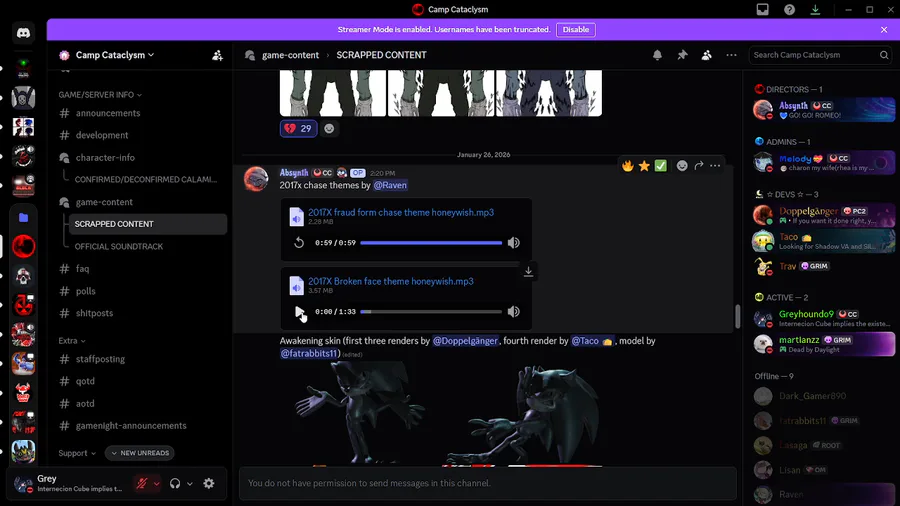Collapse the Extra category
This screenshot has width=900, height=506.
pos(72,341)
